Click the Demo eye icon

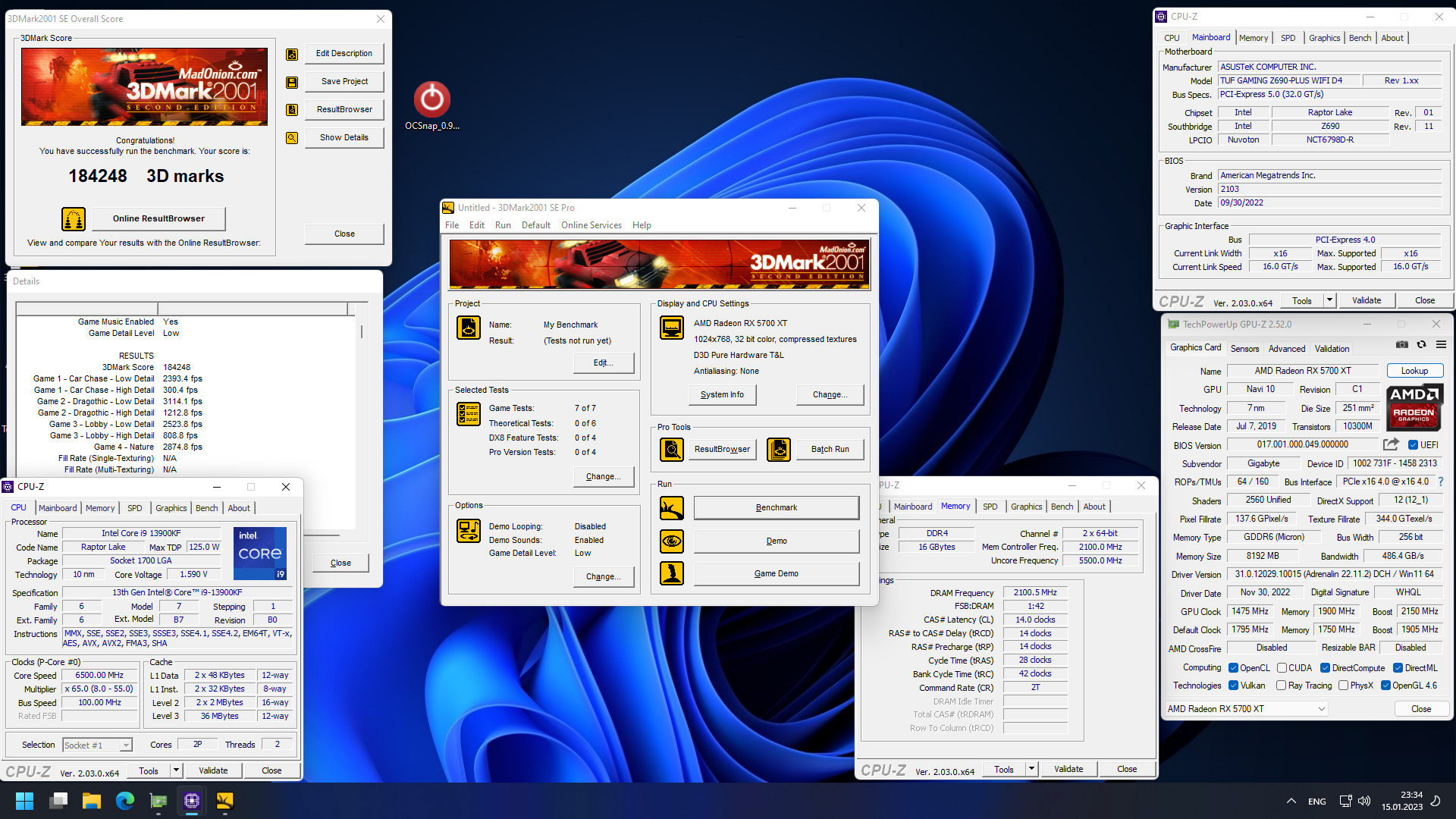tap(672, 541)
